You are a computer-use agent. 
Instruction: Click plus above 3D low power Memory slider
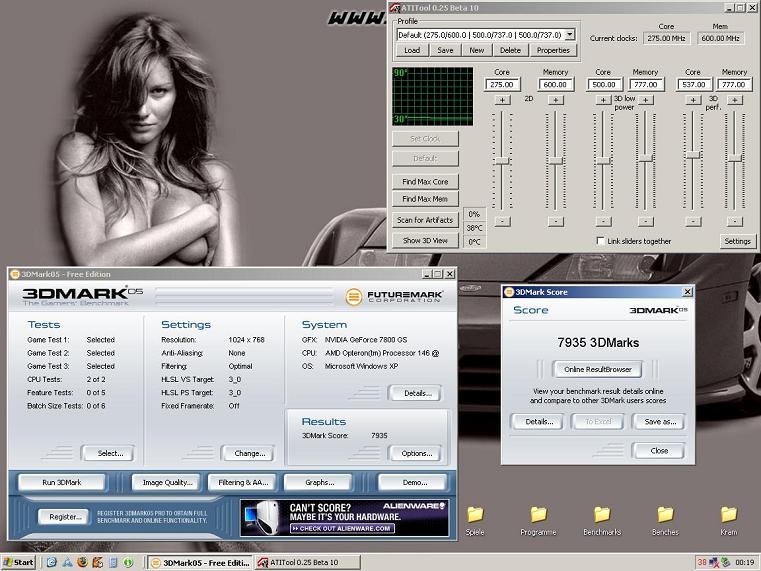coord(645,100)
